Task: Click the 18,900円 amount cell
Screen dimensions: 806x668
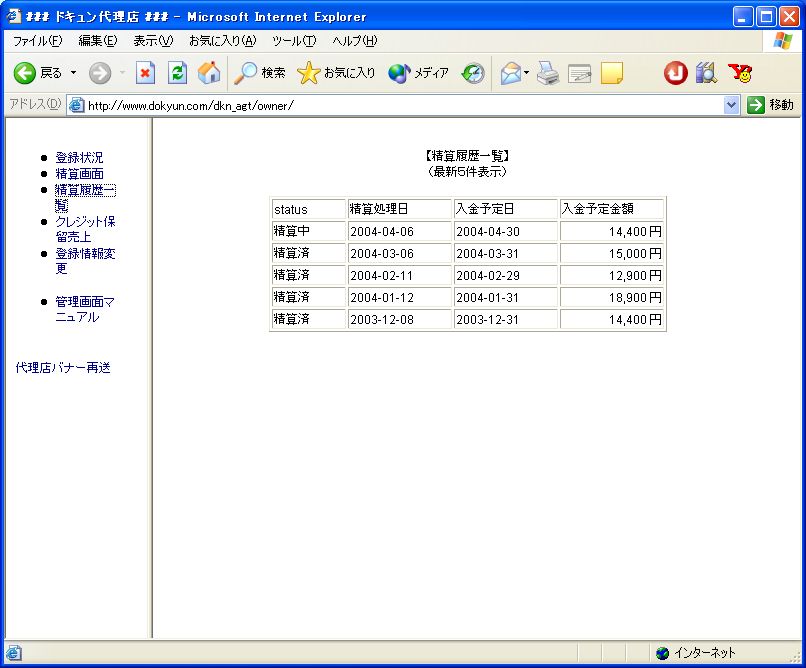Action: (612, 298)
